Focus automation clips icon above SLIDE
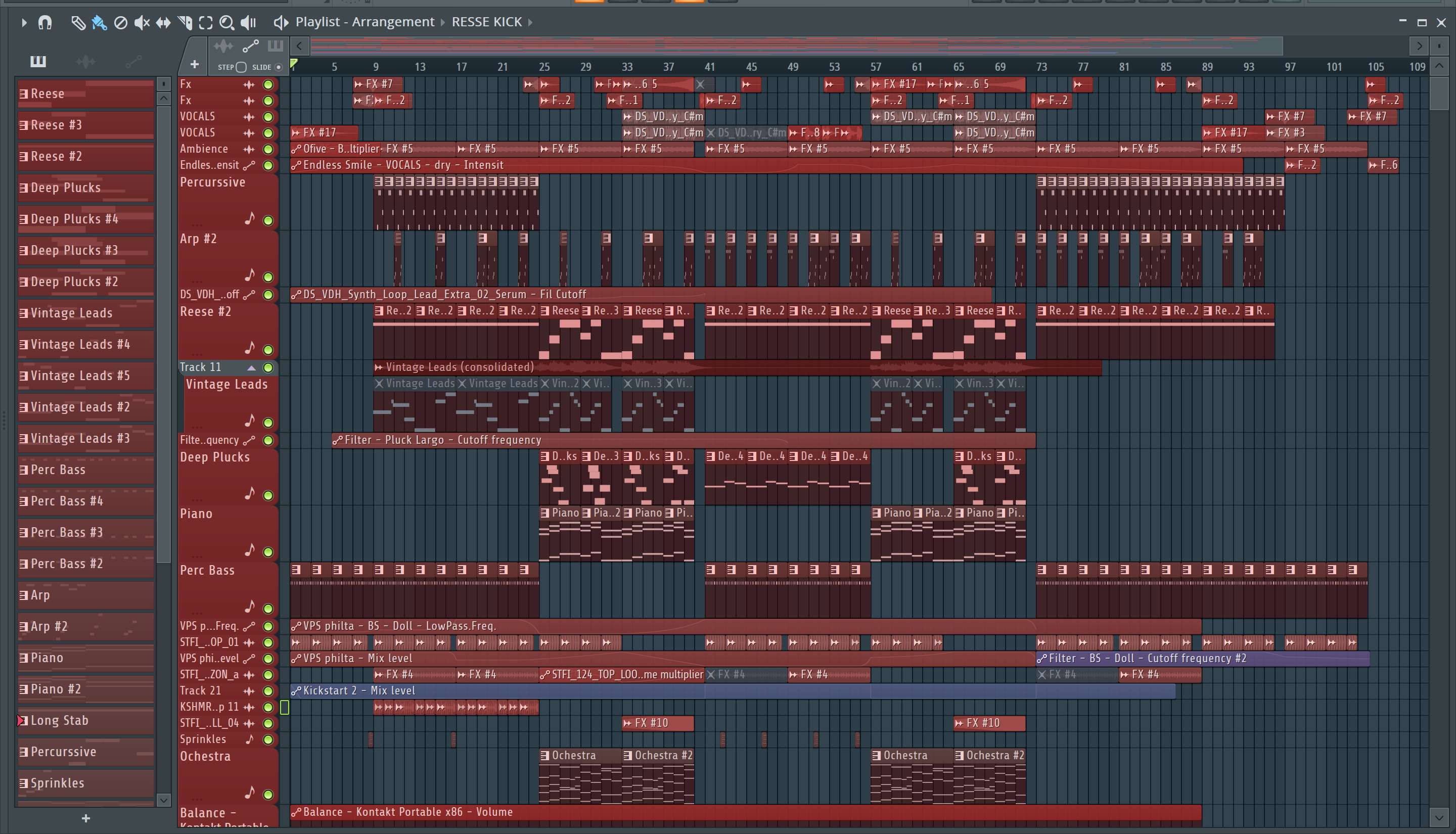 (250, 46)
